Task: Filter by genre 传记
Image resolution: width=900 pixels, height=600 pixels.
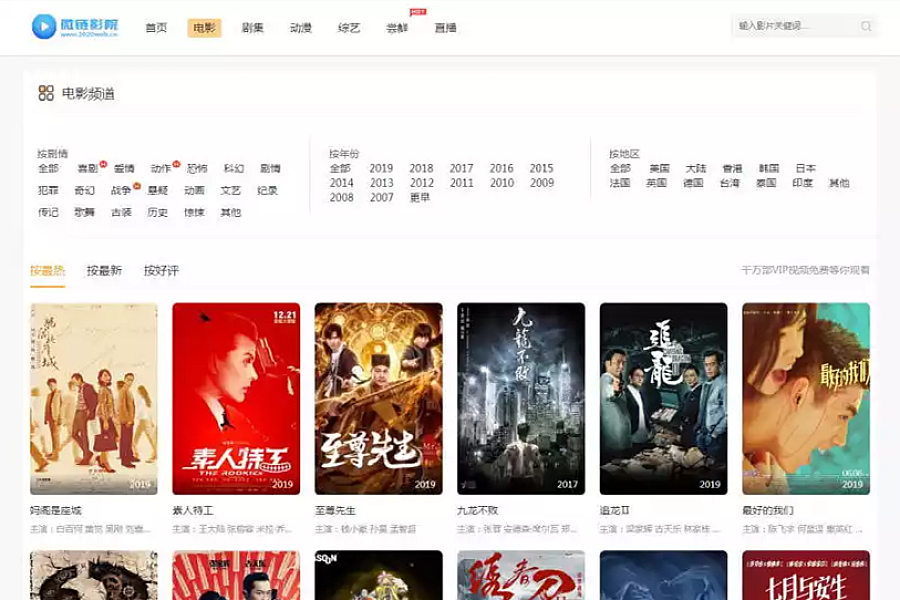Action: pyautogui.click(x=48, y=212)
